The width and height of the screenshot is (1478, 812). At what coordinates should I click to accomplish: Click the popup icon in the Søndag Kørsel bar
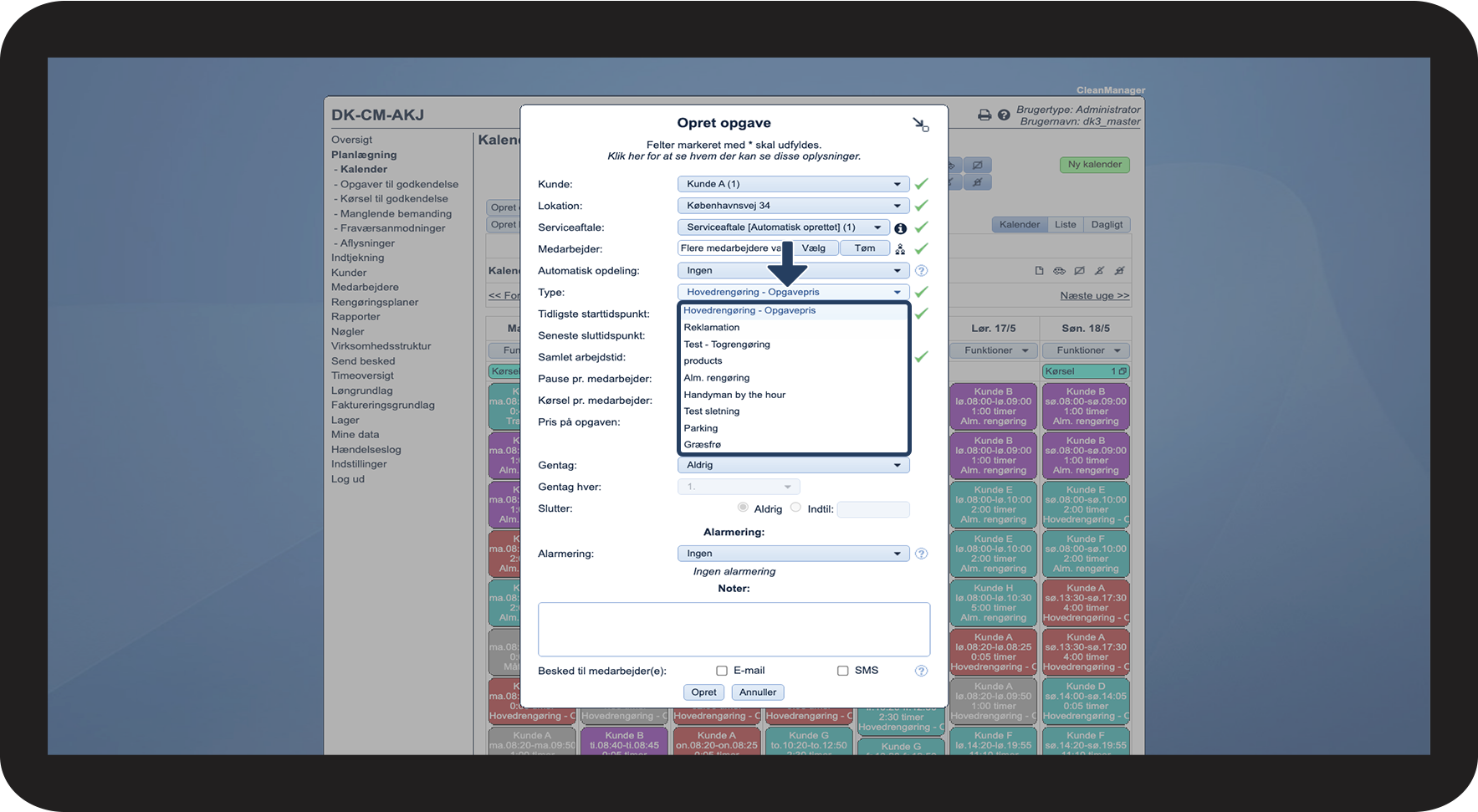pyautogui.click(x=1123, y=371)
